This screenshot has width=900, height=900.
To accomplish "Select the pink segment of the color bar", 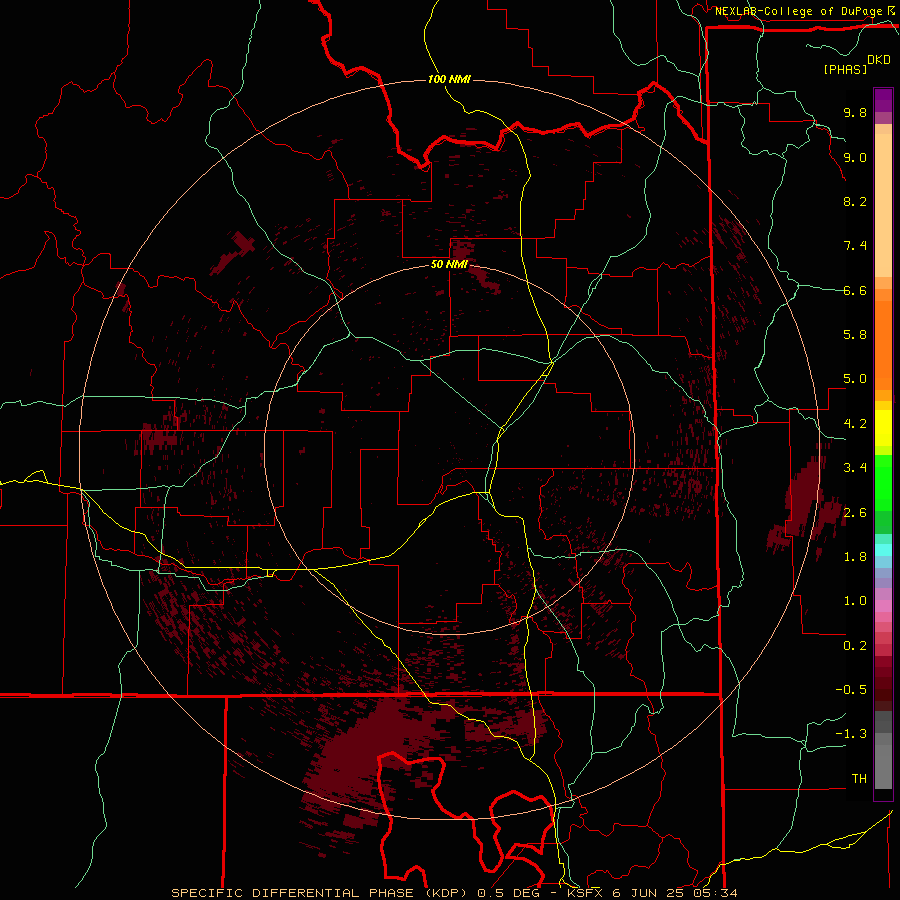I will (x=883, y=605).
